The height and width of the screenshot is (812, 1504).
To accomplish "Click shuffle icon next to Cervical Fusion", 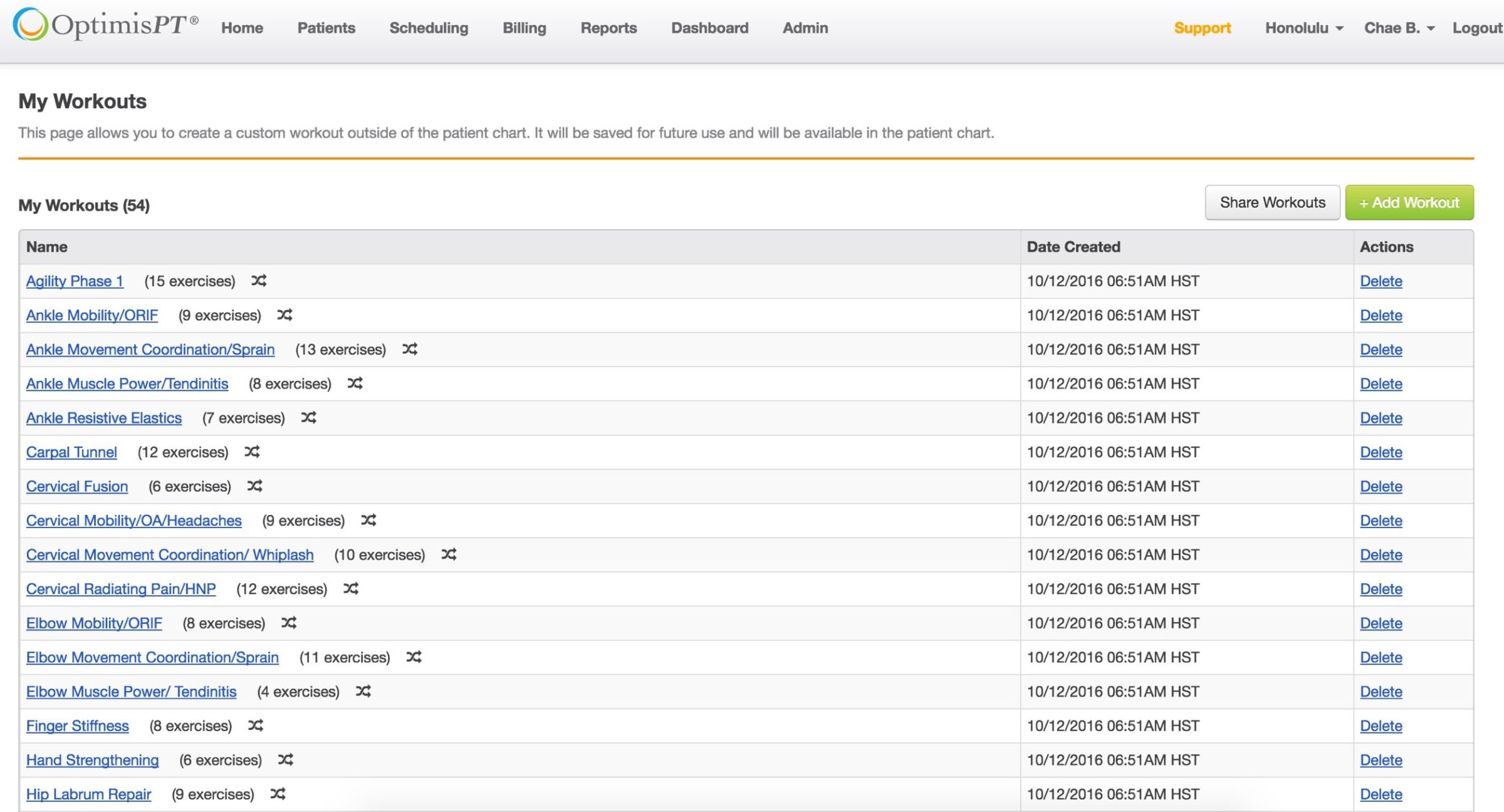I will (x=254, y=486).
